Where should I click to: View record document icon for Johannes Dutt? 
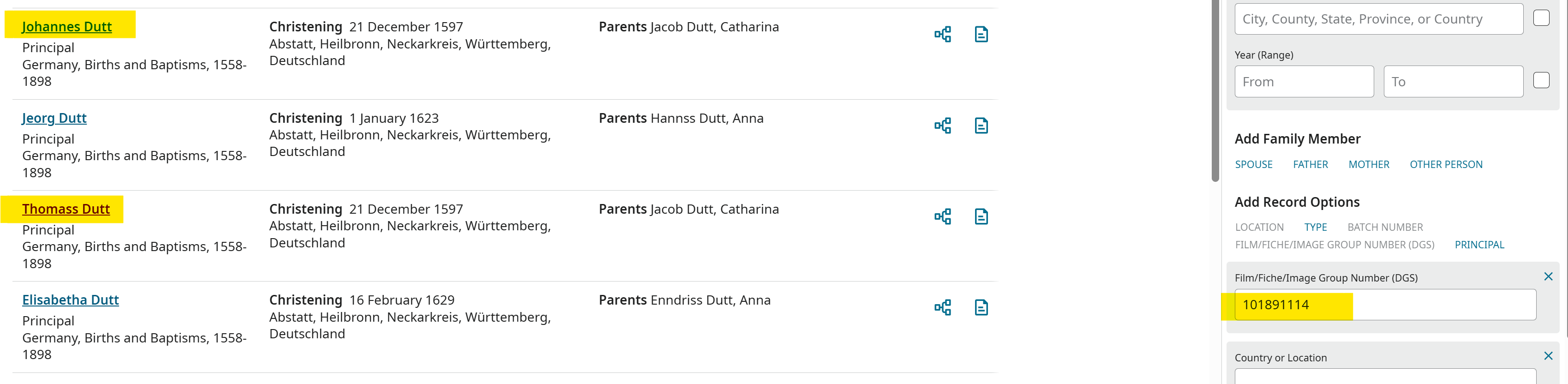(981, 35)
